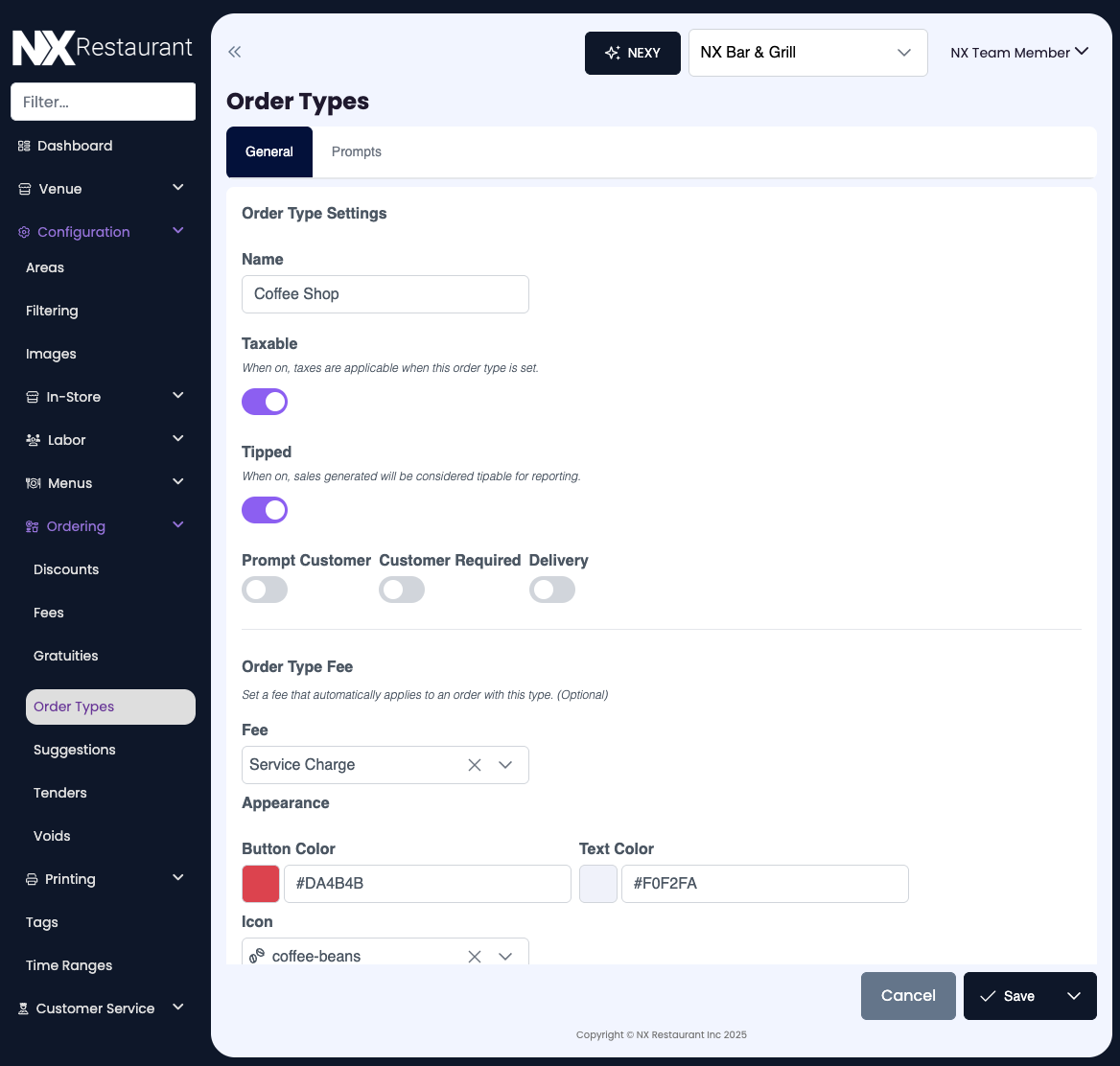Click the Configuration gear icon in sidebar
1120x1066 pixels.
click(x=24, y=232)
